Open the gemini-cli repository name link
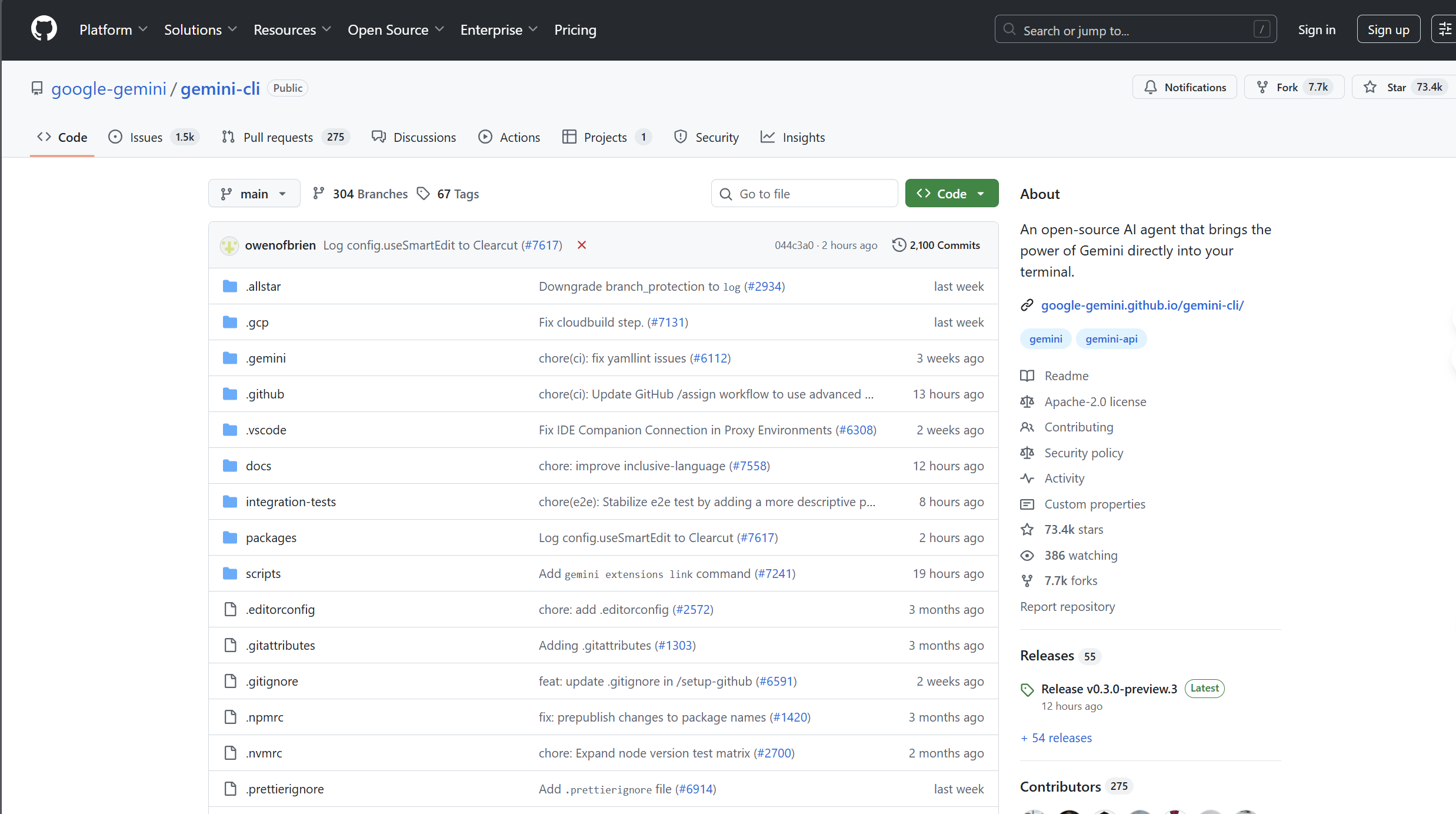 point(220,88)
